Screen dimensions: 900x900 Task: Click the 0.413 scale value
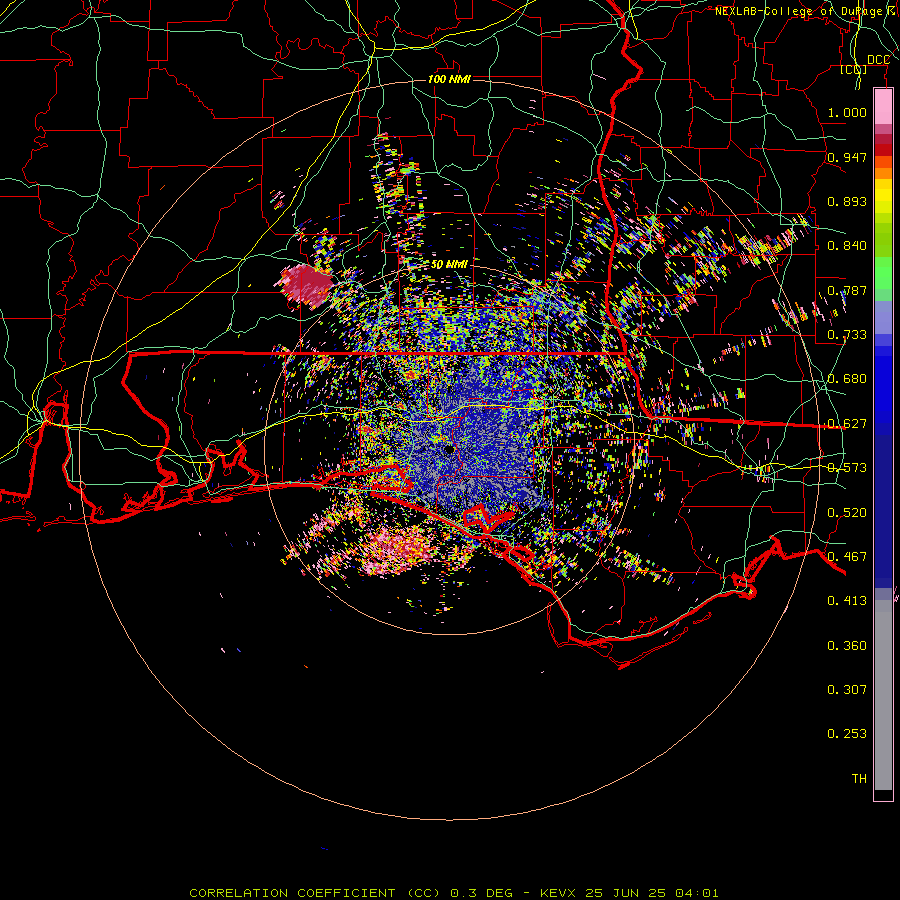(847, 601)
